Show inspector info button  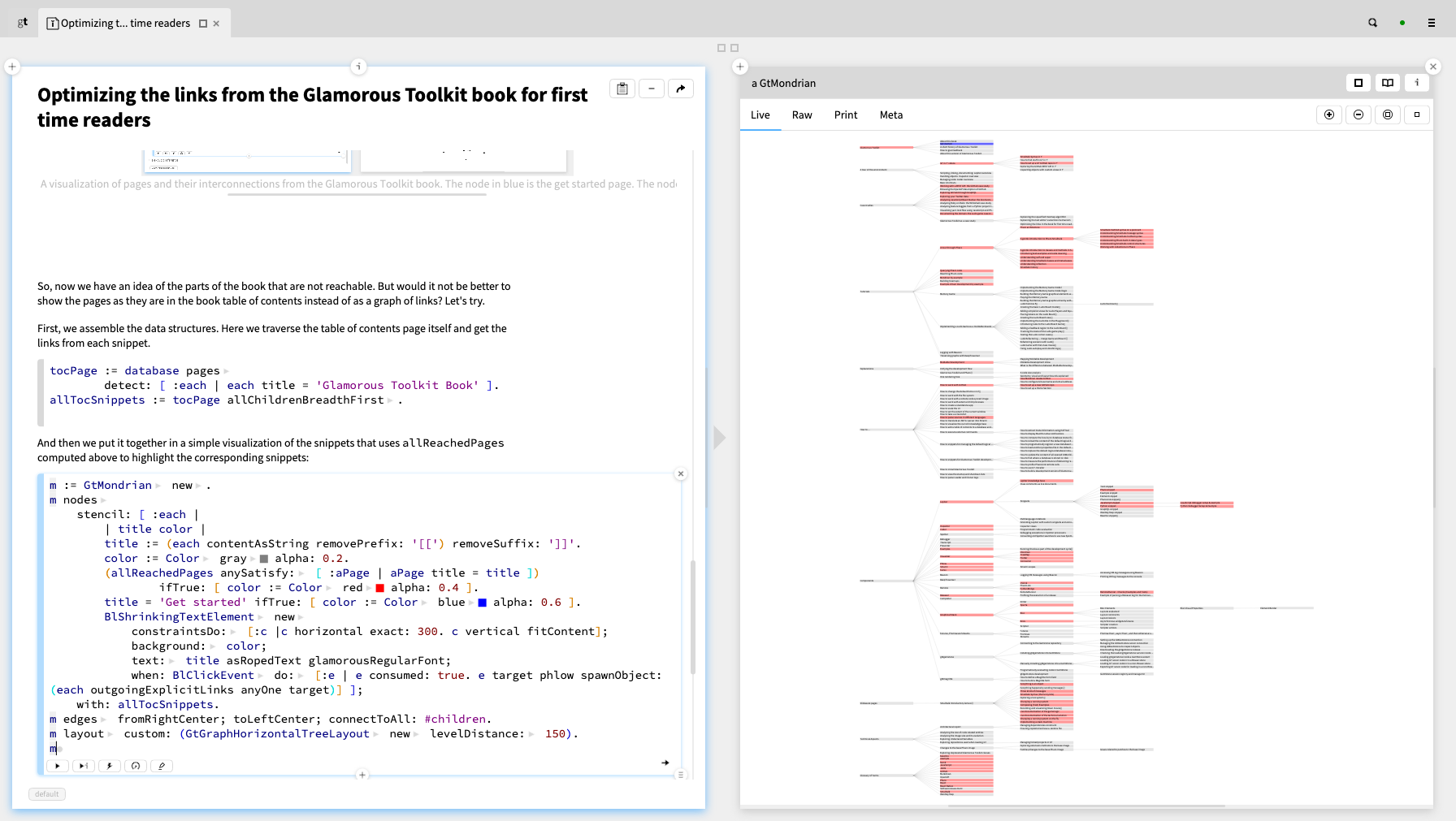pos(1417,83)
